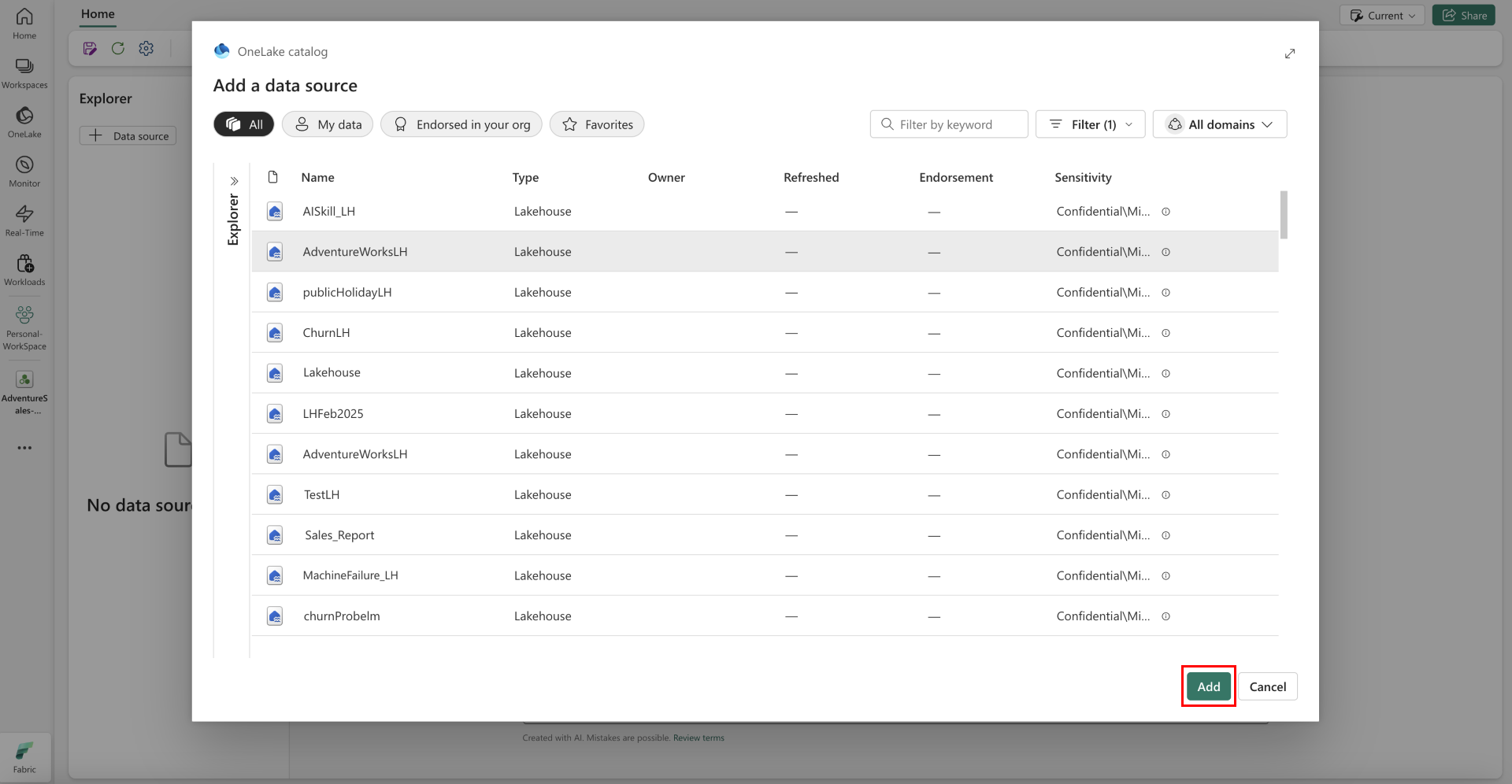
Task: Open the Monitor hub
Action: click(24, 172)
